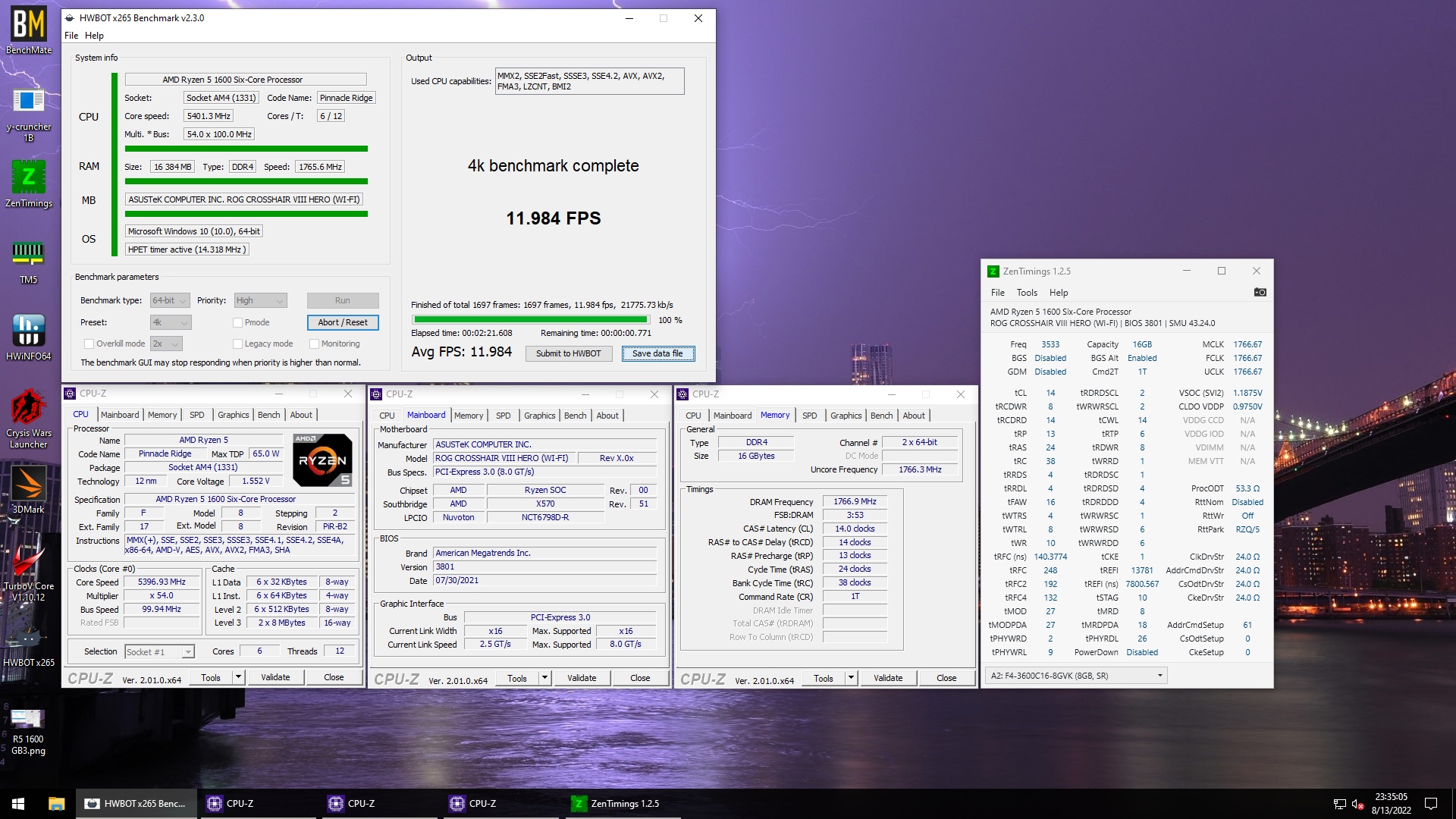Open the 3DMark desktop shortcut

tap(29, 490)
